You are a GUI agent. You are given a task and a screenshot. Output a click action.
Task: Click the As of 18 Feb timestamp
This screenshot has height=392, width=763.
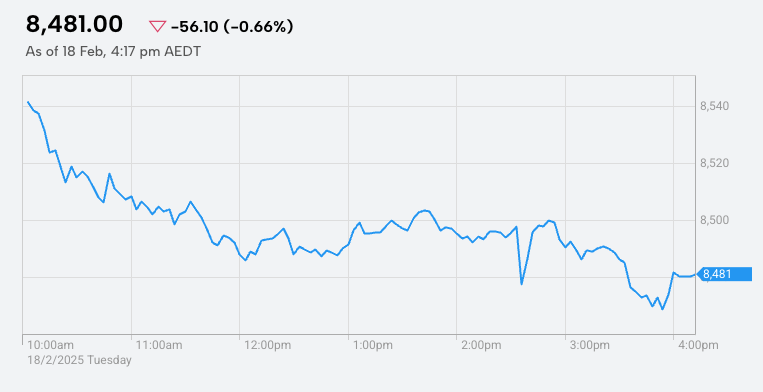(113, 52)
